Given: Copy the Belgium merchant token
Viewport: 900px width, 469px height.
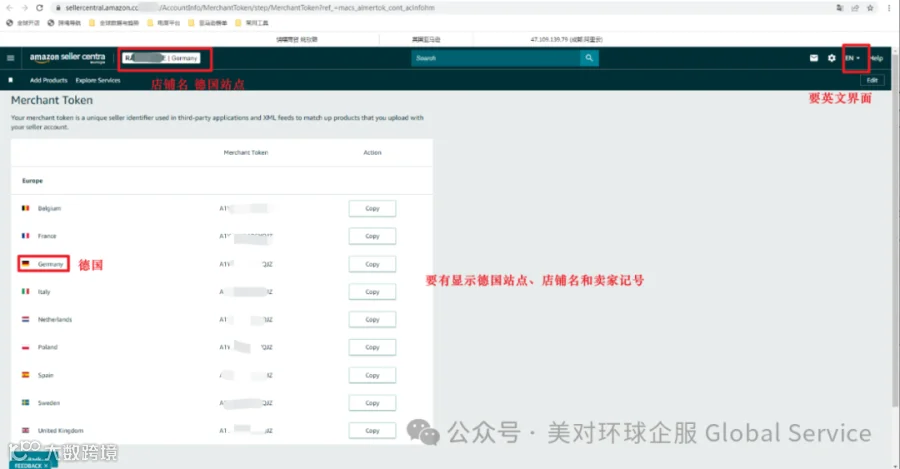Looking at the screenshot, I should 372,208.
